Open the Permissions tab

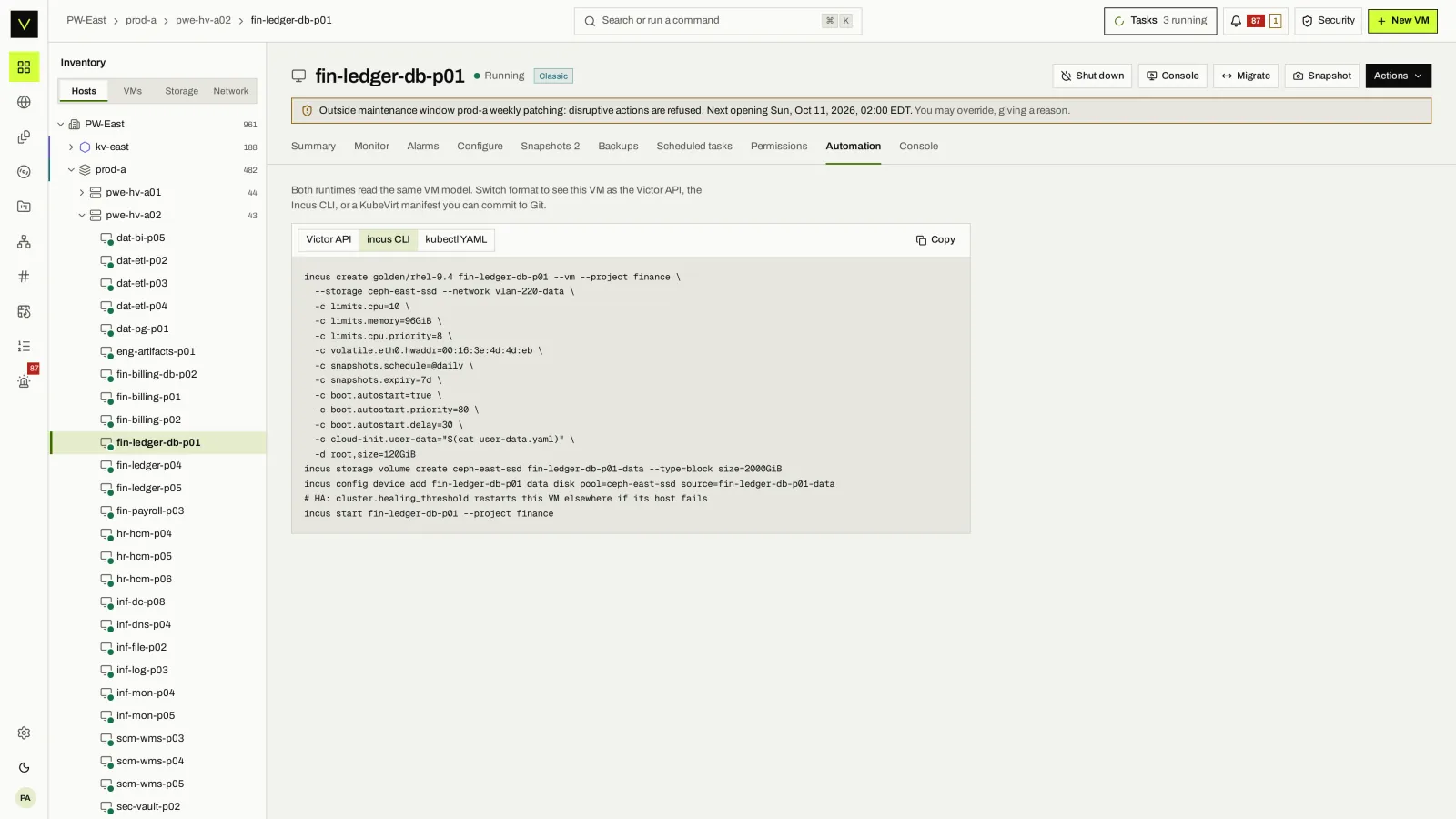pyautogui.click(x=779, y=147)
